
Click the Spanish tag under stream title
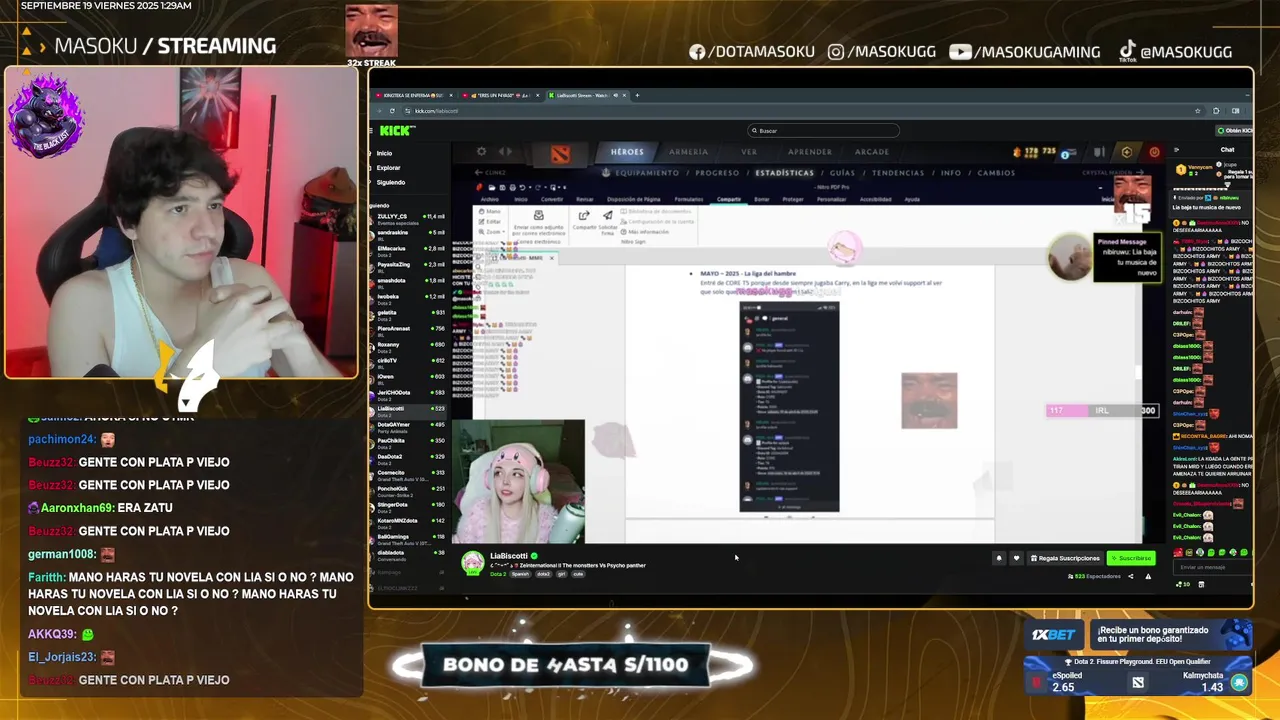(520, 574)
